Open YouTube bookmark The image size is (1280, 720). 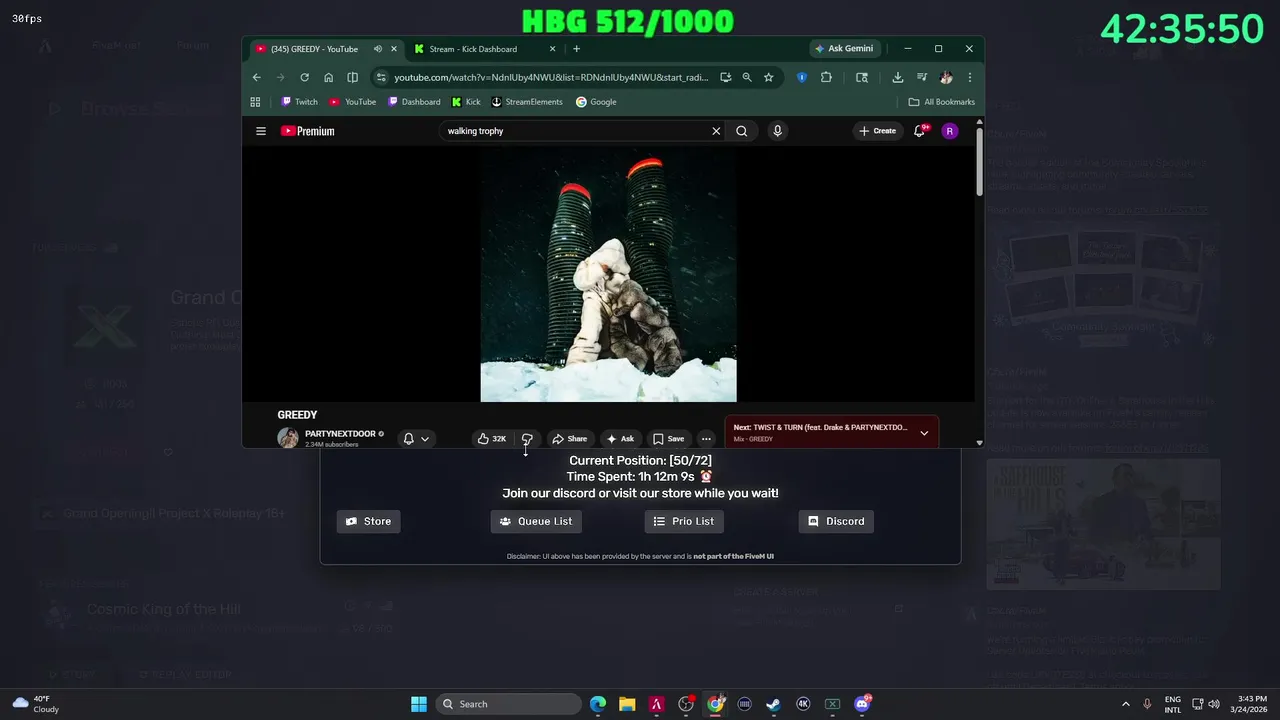tap(353, 102)
